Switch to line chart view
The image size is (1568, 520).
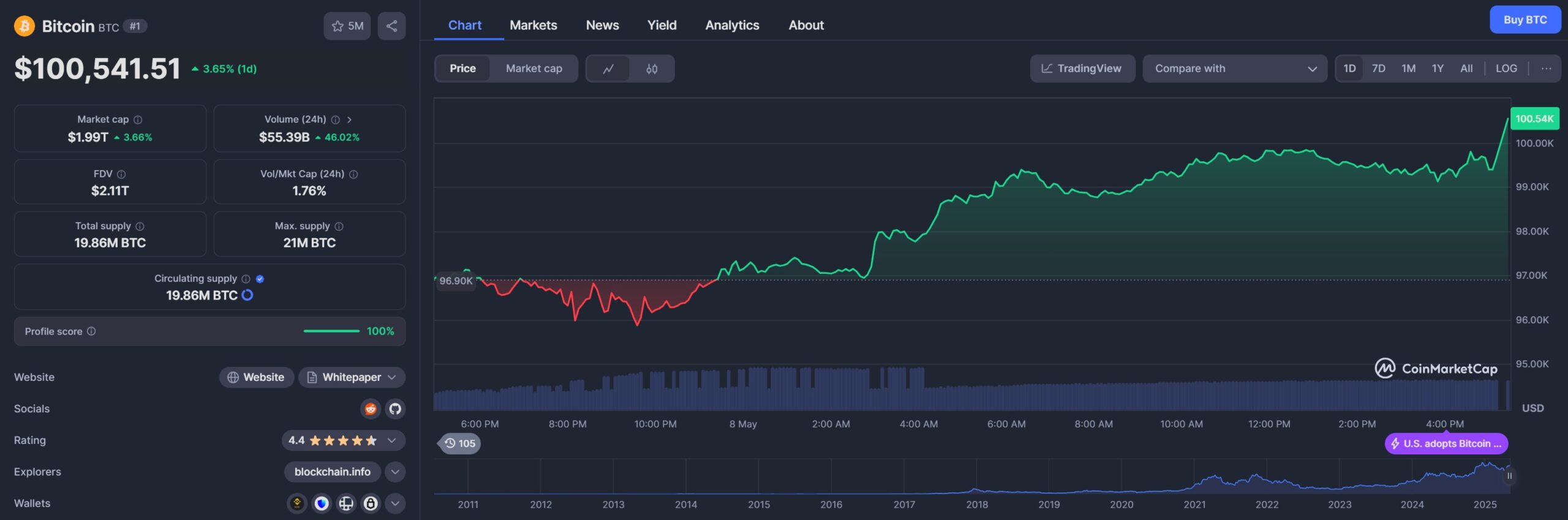coord(608,69)
